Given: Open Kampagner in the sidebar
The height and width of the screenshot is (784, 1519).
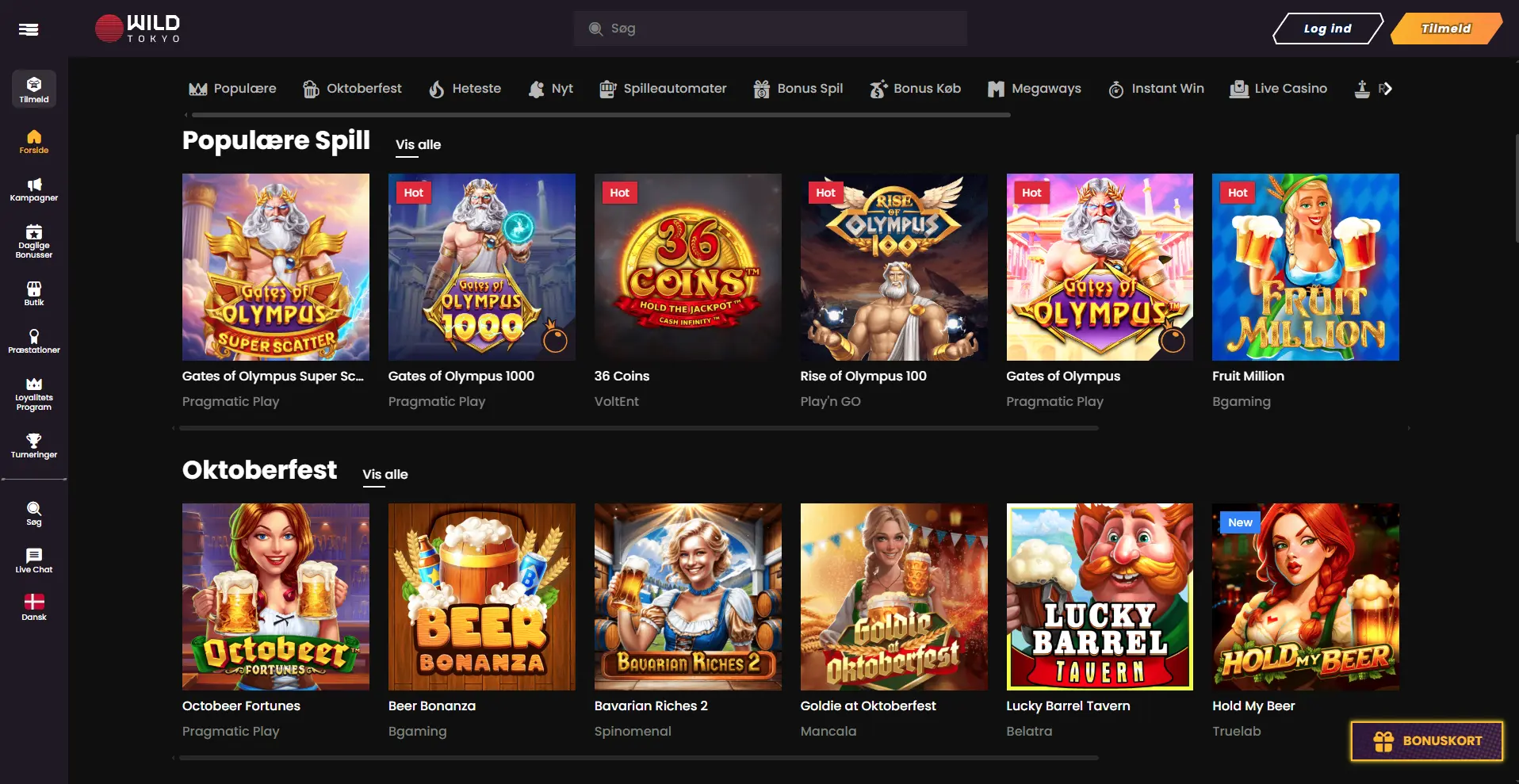Looking at the screenshot, I should pos(34,190).
